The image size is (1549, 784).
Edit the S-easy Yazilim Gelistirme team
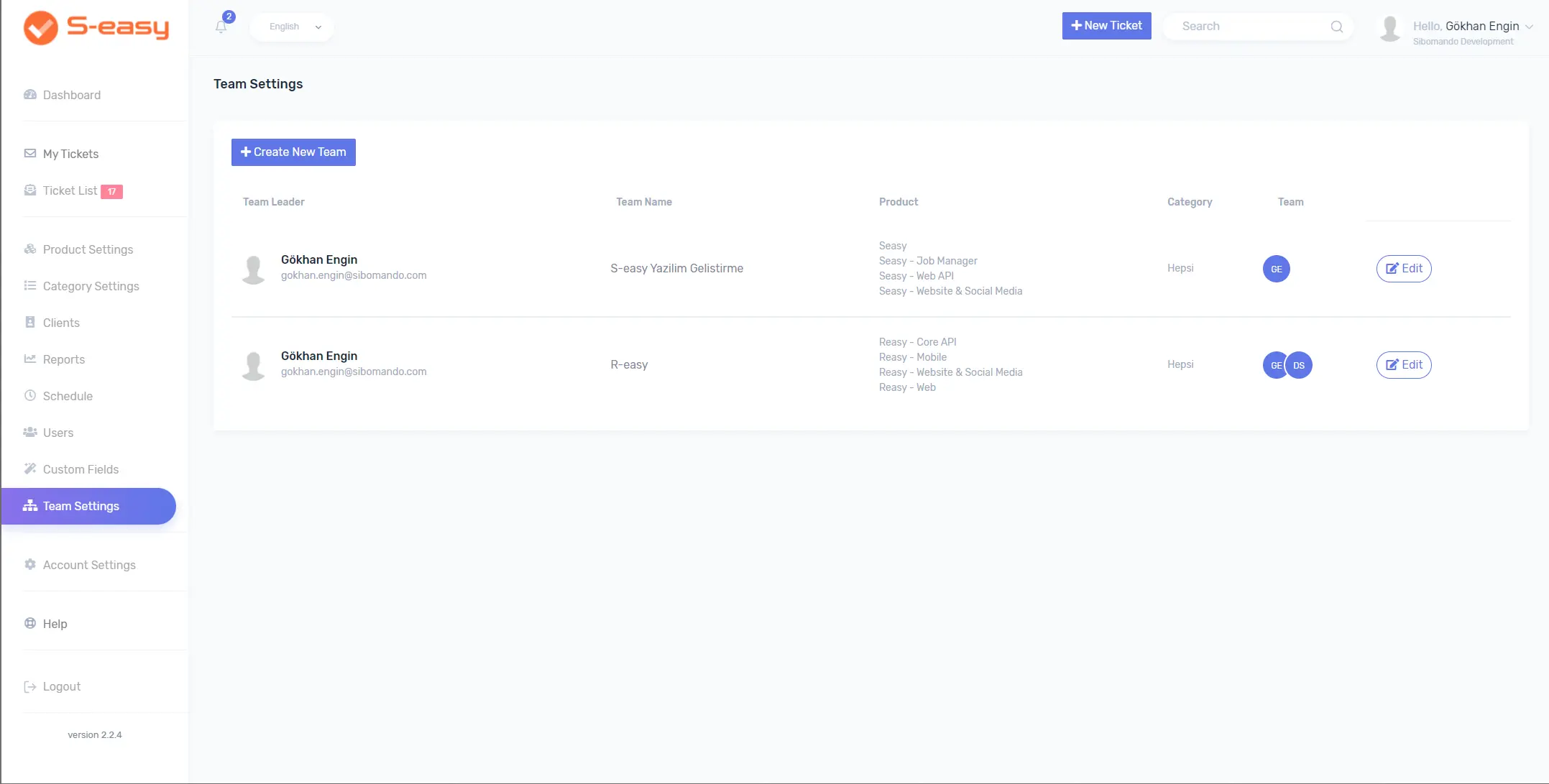tap(1404, 269)
